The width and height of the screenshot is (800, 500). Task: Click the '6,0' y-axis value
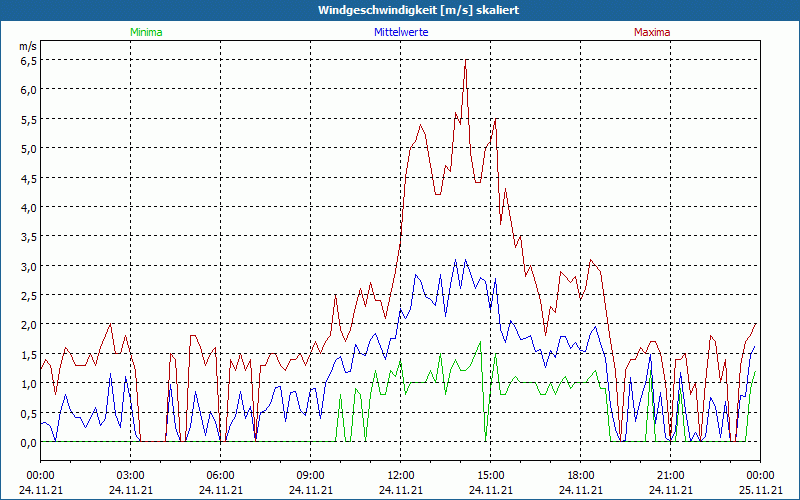(29, 90)
